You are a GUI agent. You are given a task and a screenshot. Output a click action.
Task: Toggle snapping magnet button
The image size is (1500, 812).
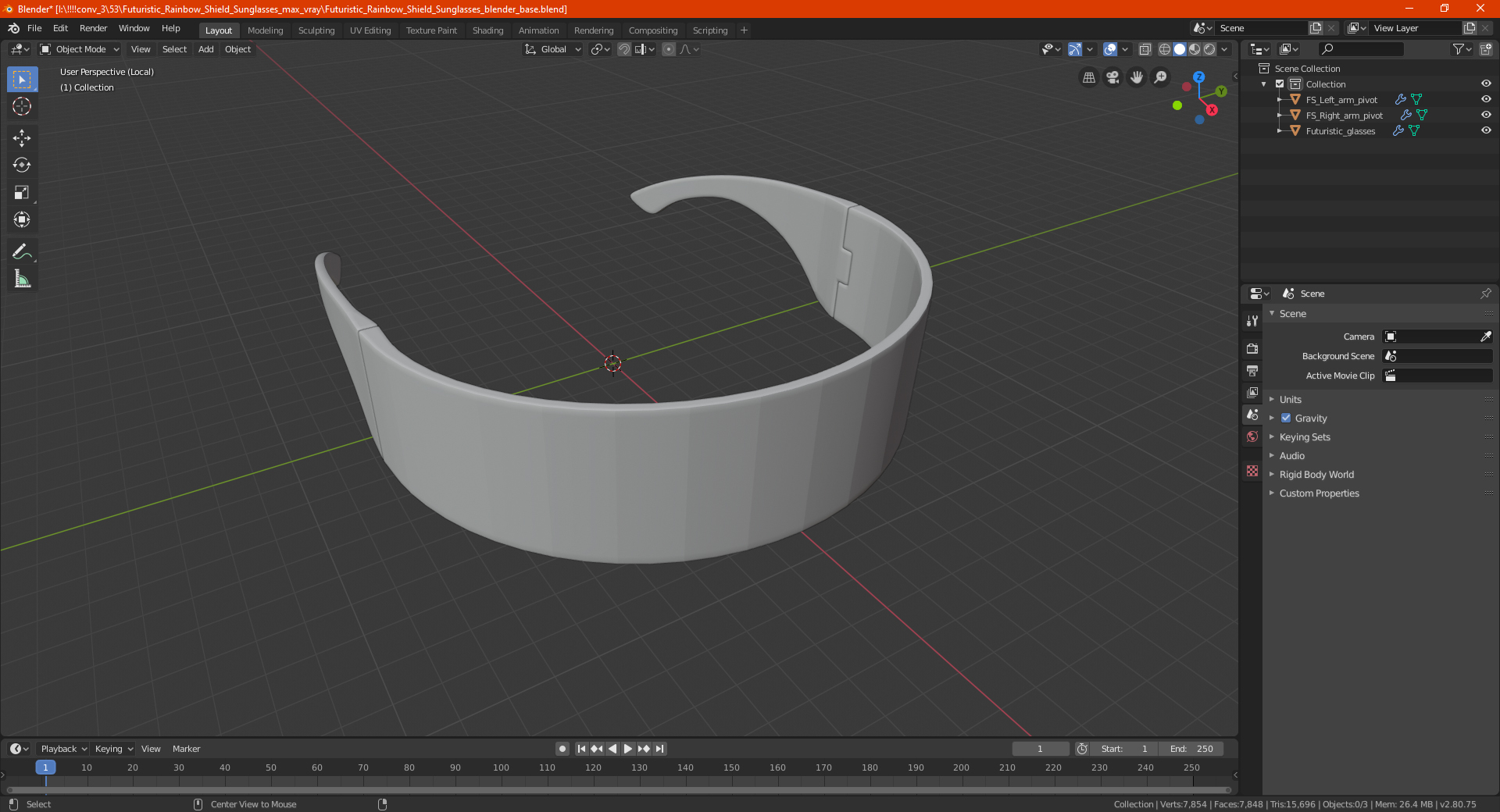pos(624,49)
